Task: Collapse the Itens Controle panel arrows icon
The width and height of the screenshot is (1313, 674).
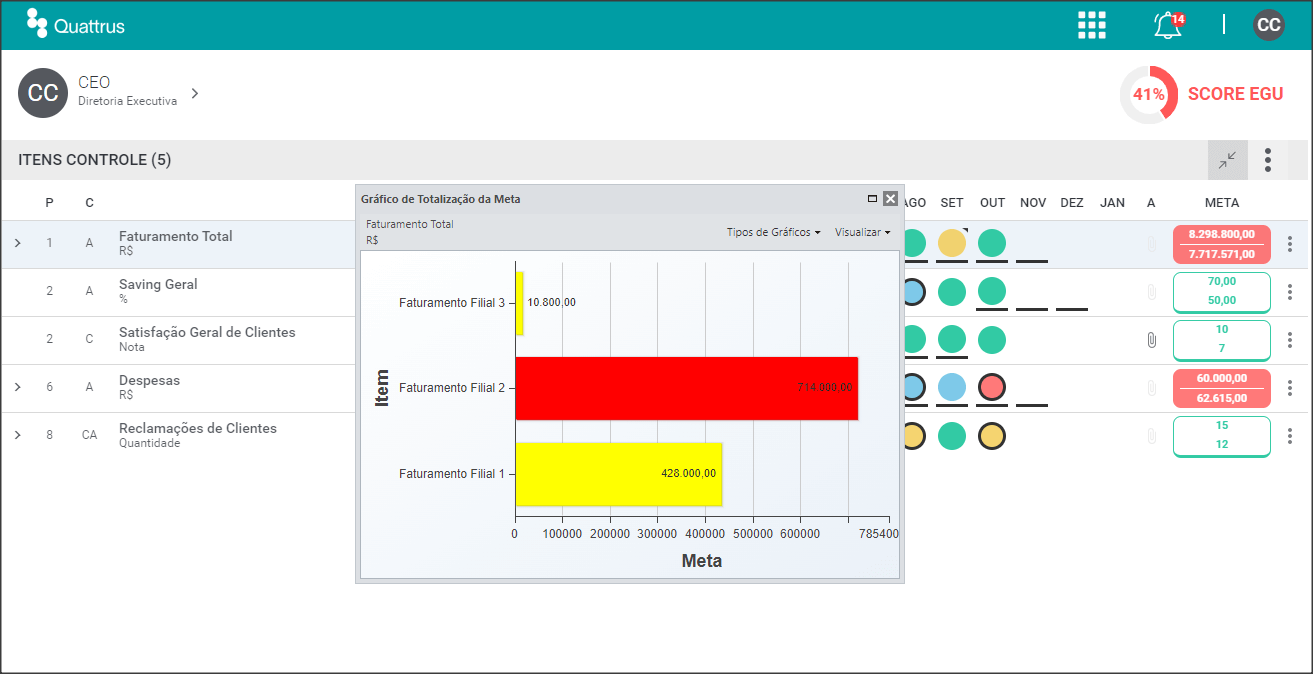Action: [1228, 160]
